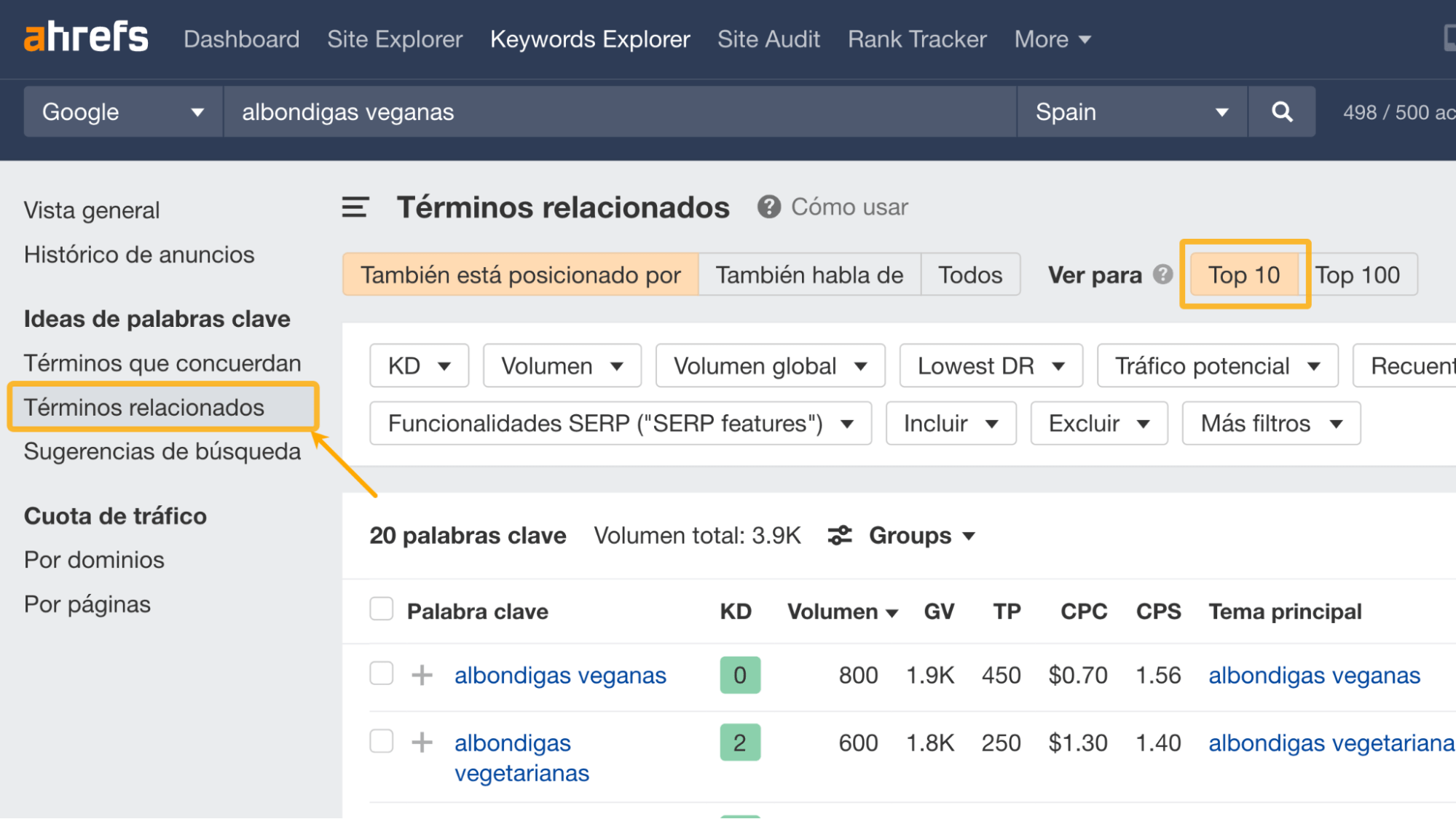Image resolution: width=1456 pixels, height=819 pixels.
Task: Expand the Más filtros dropdown
Action: (x=1270, y=423)
